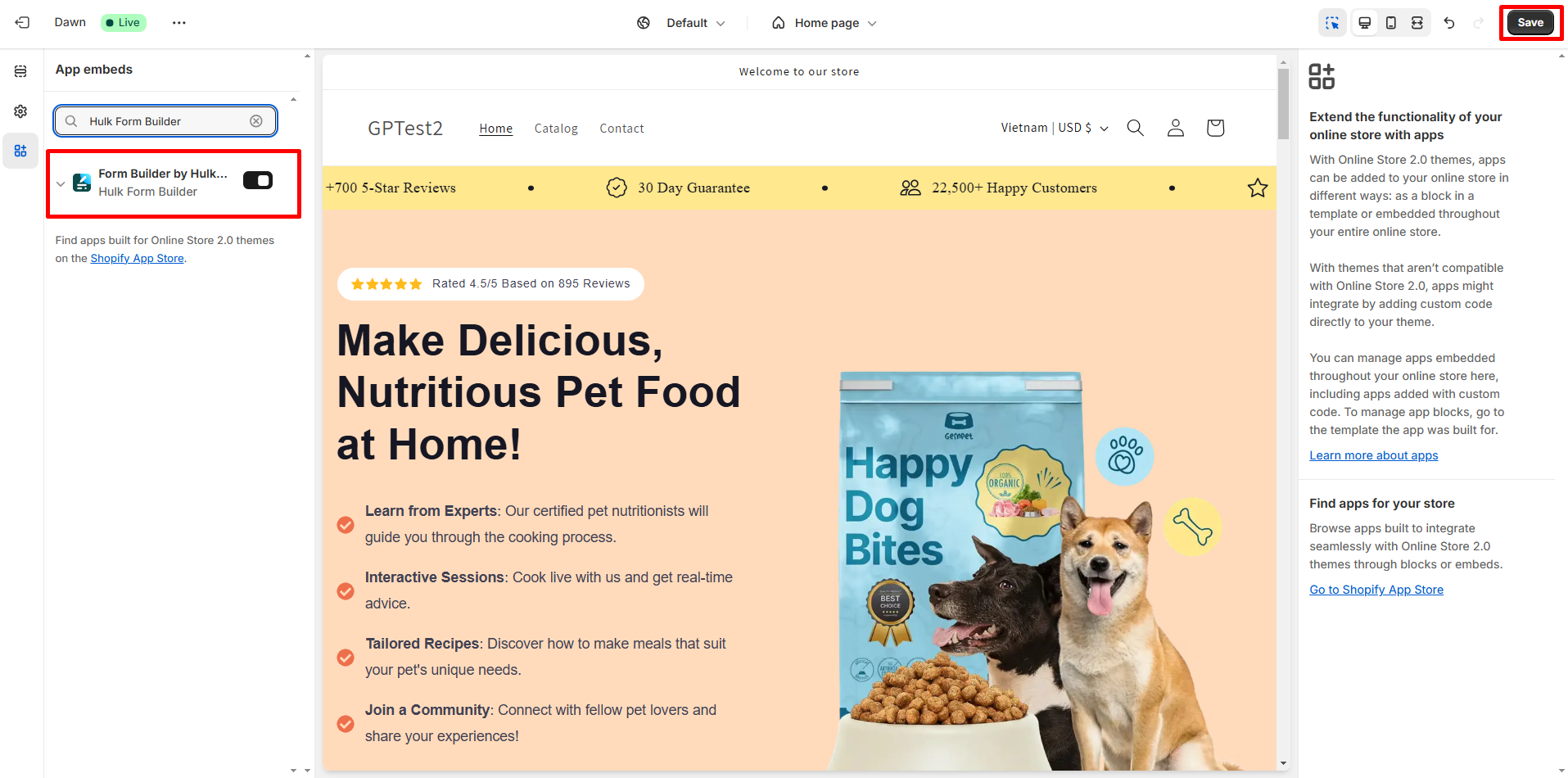This screenshot has height=778, width=1568.
Task: Switch to mobile preview view
Action: (1390, 23)
